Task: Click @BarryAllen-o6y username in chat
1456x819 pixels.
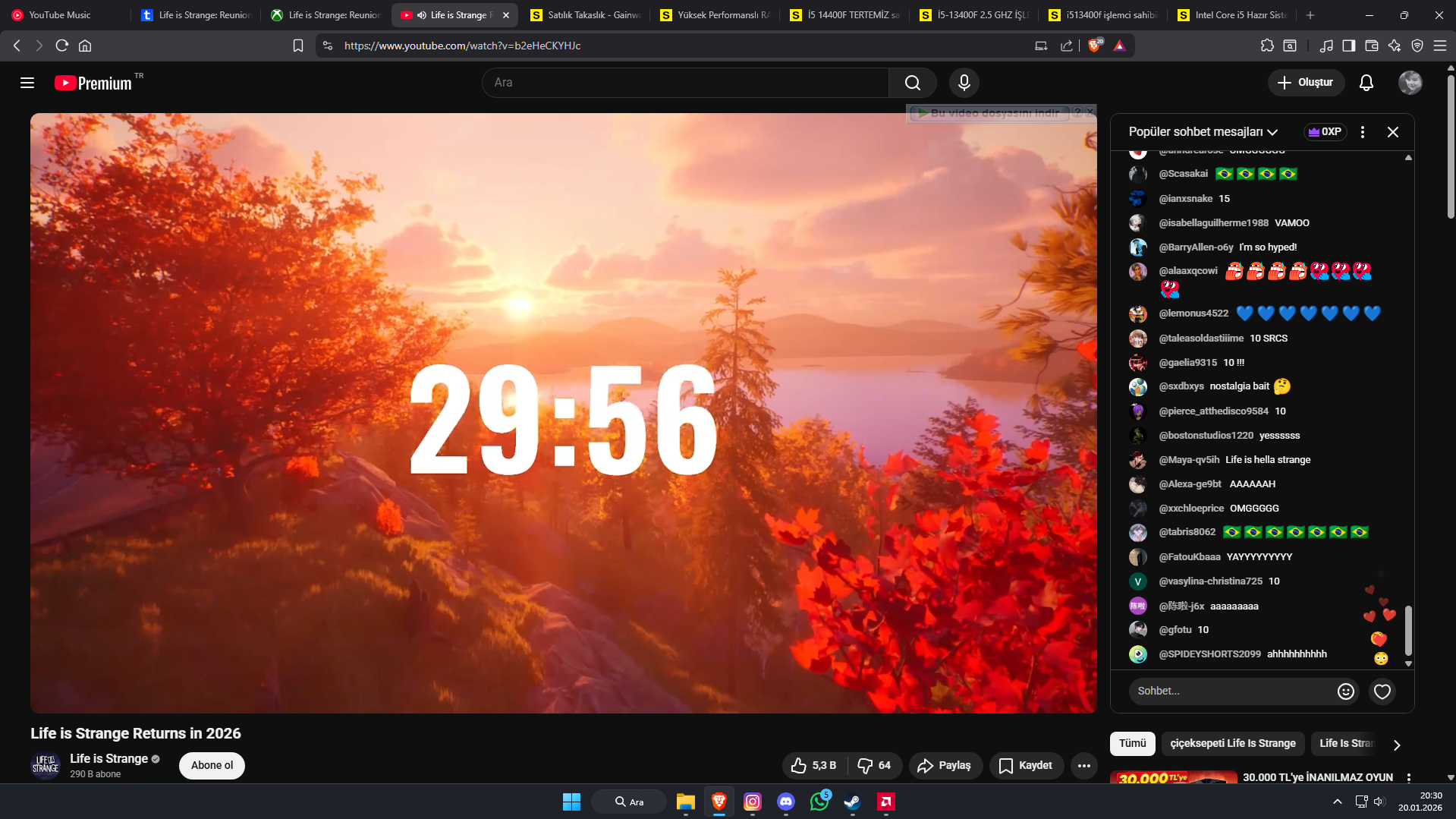Action: pos(1196,247)
